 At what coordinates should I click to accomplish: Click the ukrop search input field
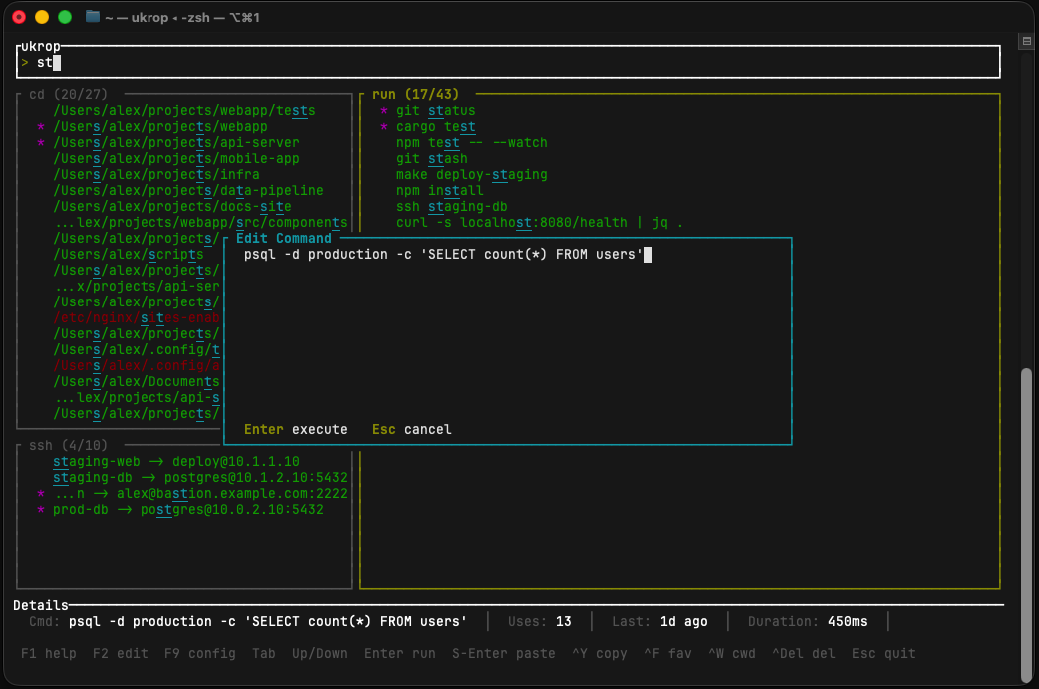(x=508, y=62)
